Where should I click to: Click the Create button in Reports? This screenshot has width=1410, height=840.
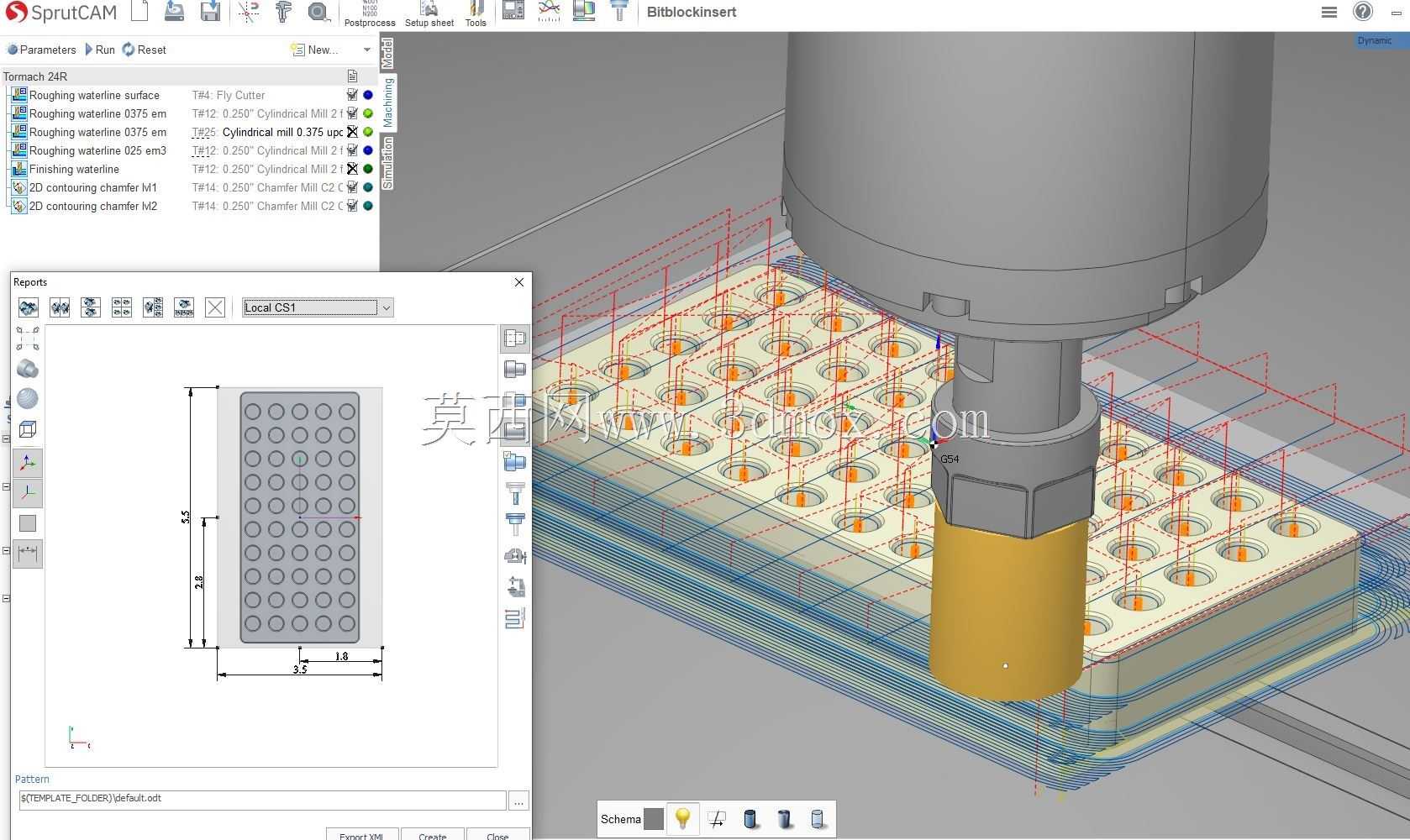(433, 836)
